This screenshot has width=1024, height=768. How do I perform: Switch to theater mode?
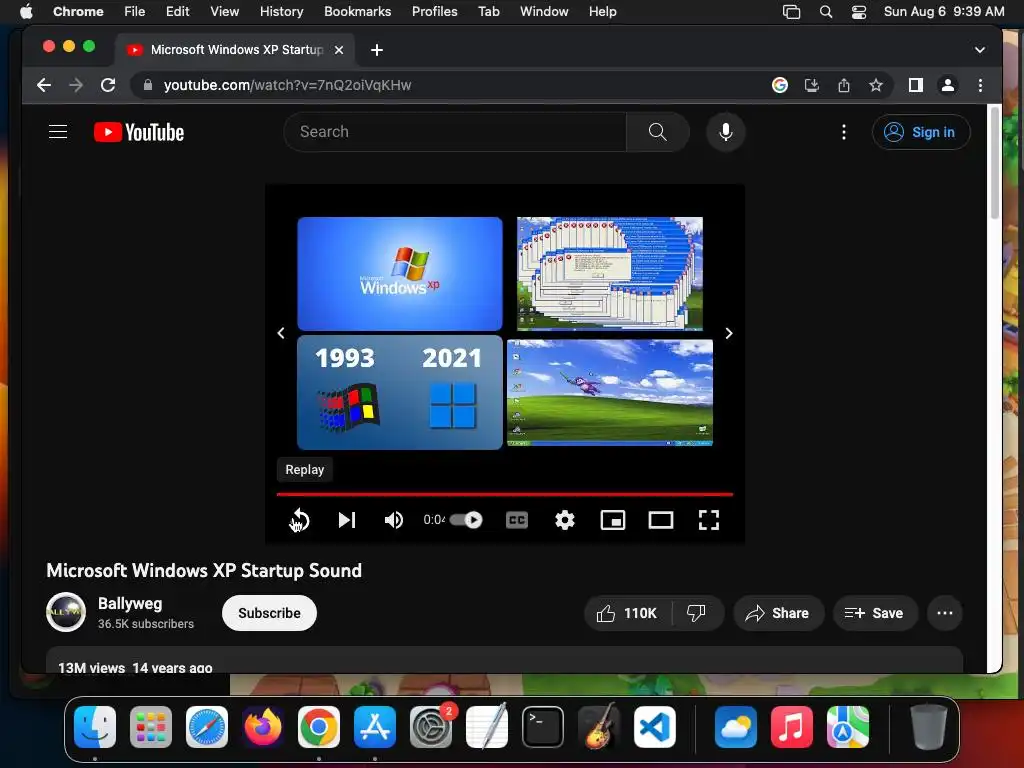pyautogui.click(x=661, y=520)
